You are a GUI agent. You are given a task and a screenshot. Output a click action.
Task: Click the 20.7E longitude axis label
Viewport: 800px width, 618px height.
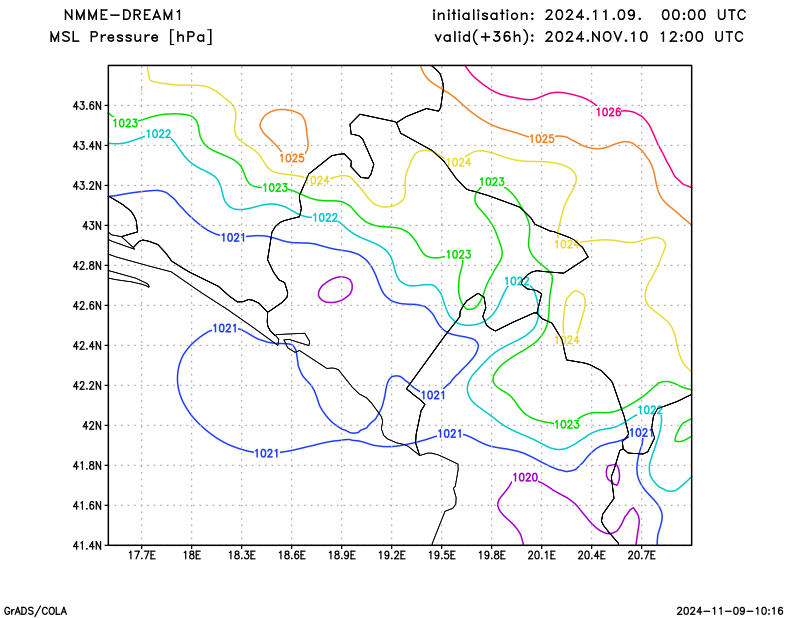point(642,555)
